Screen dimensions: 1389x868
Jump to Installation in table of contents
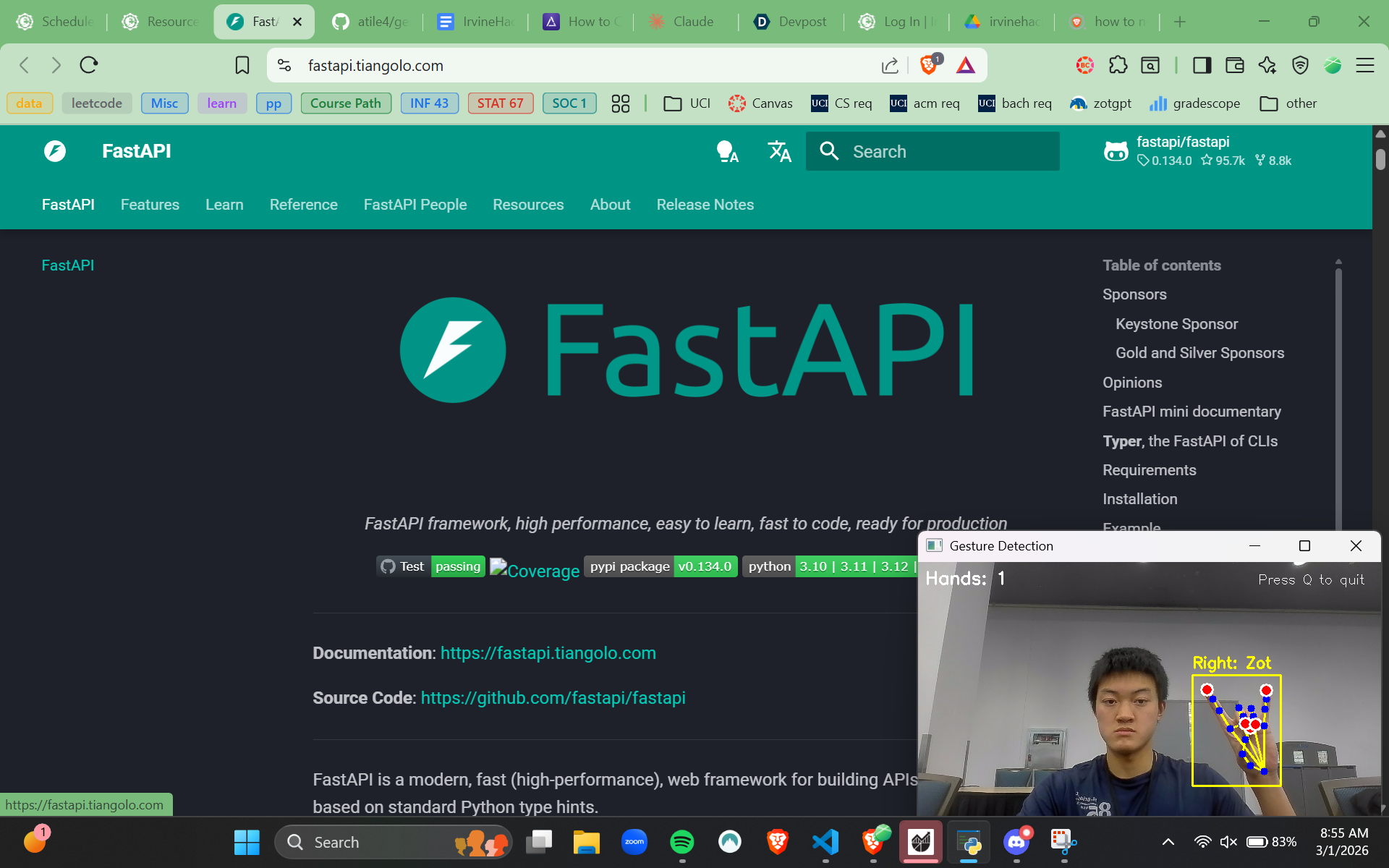1139,499
